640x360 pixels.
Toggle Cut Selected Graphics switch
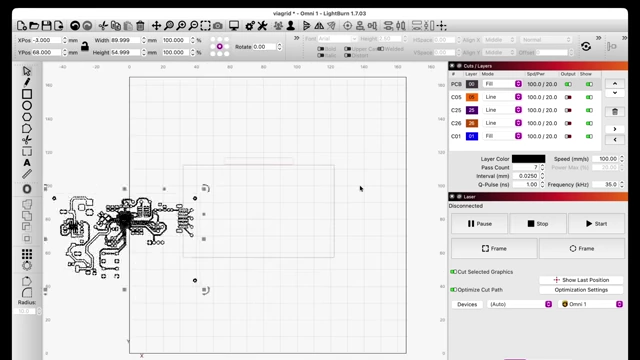(x=453, y=272)
